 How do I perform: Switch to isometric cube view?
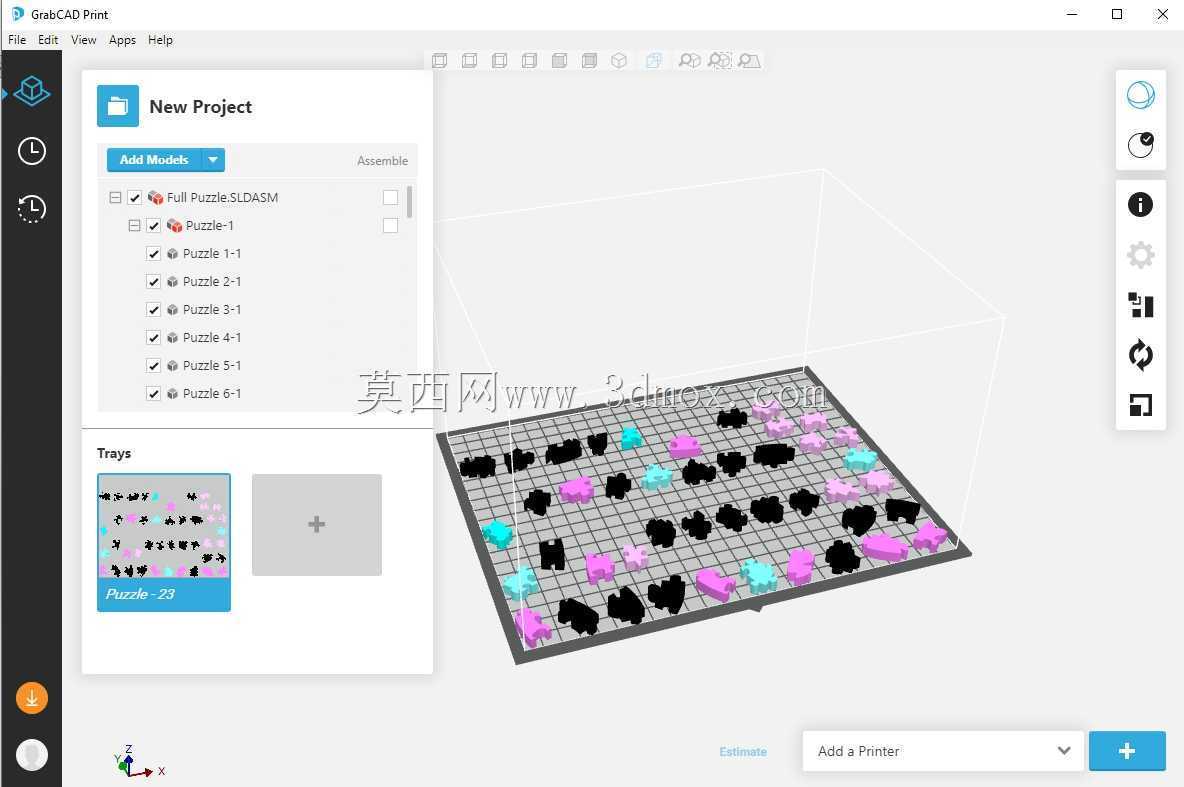point(619,60)
